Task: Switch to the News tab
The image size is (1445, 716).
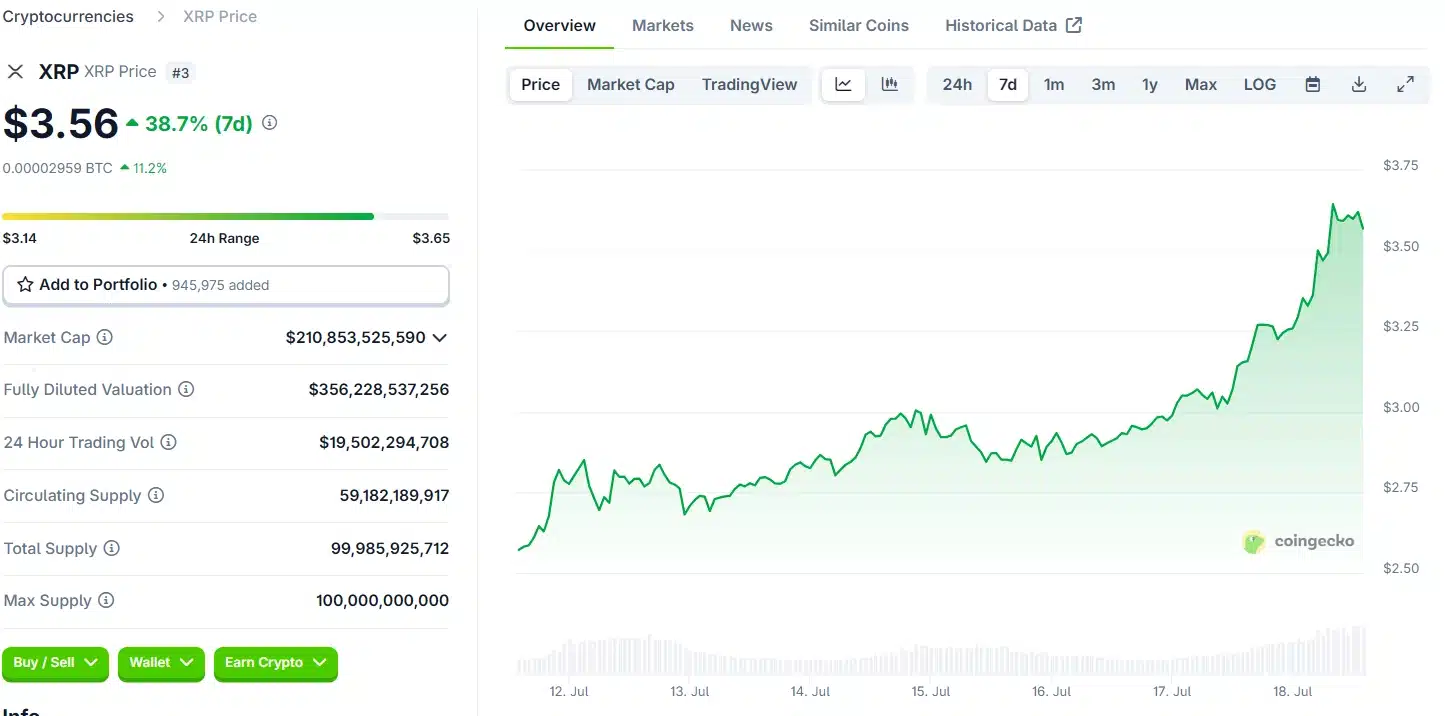Action: (751, 25)
